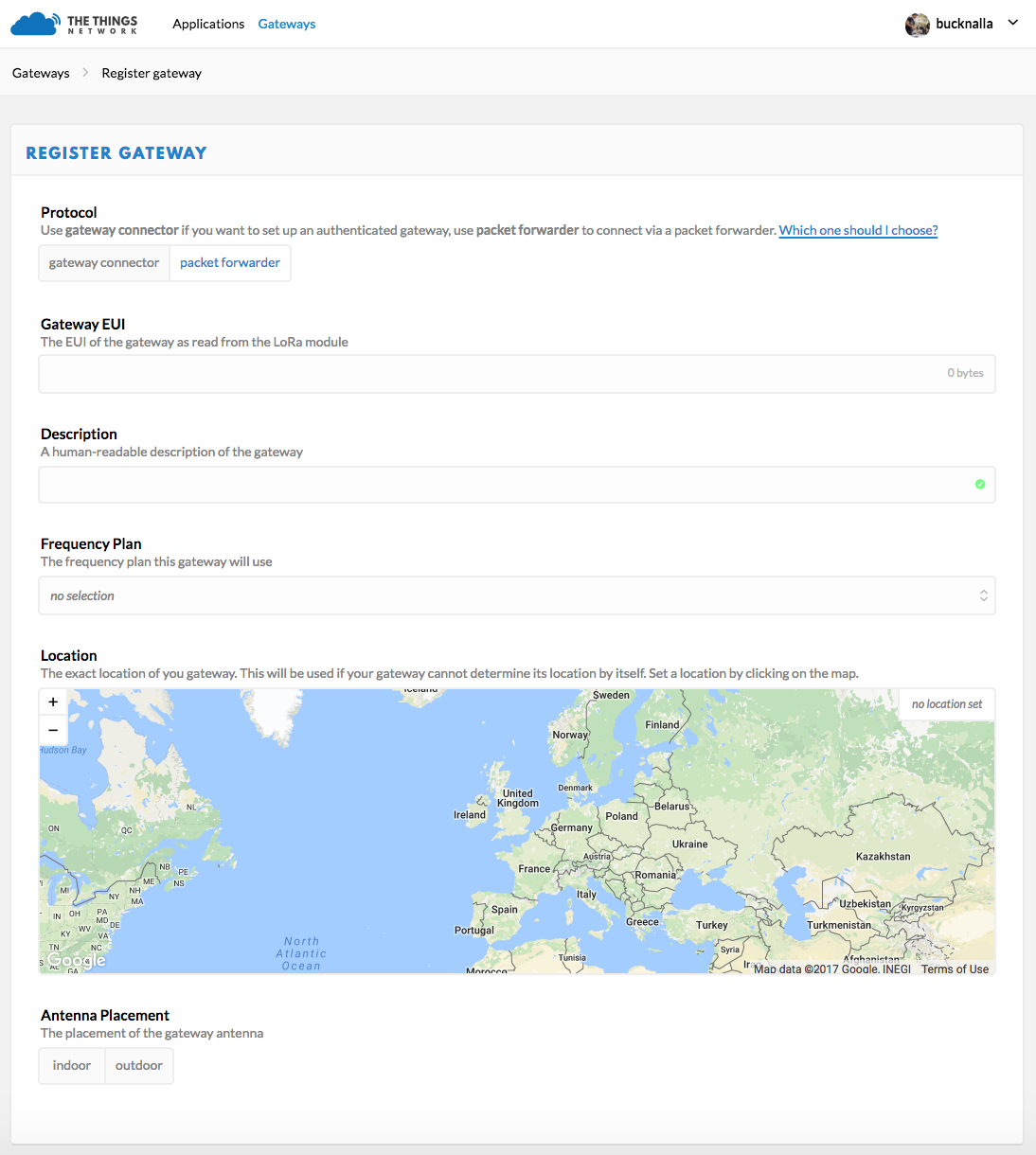Viewport: 1036px width, 1155px height.
Task: Zoom out on the map
Action: click(53, 730)
